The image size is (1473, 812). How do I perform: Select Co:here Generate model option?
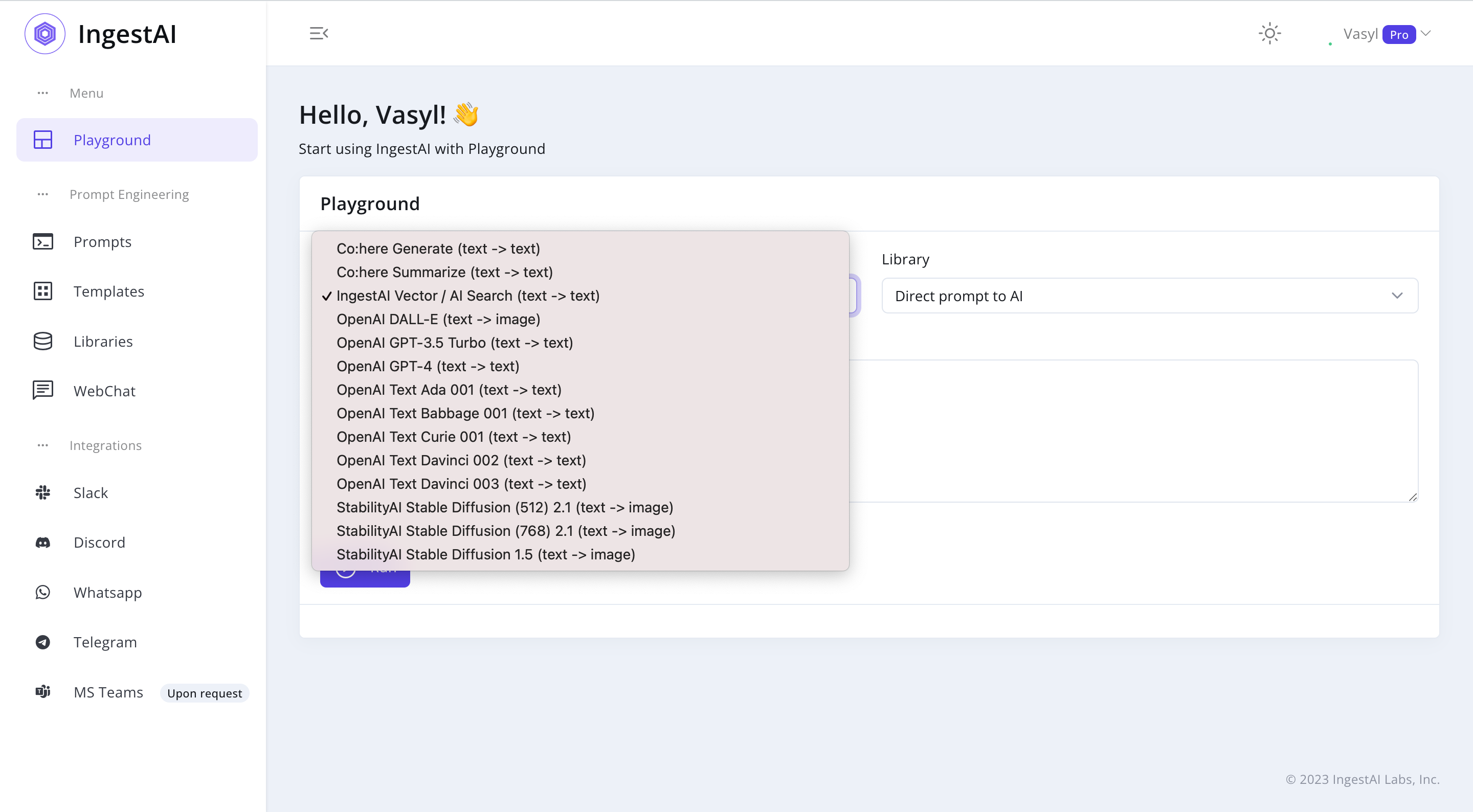(x=580, y=249)
